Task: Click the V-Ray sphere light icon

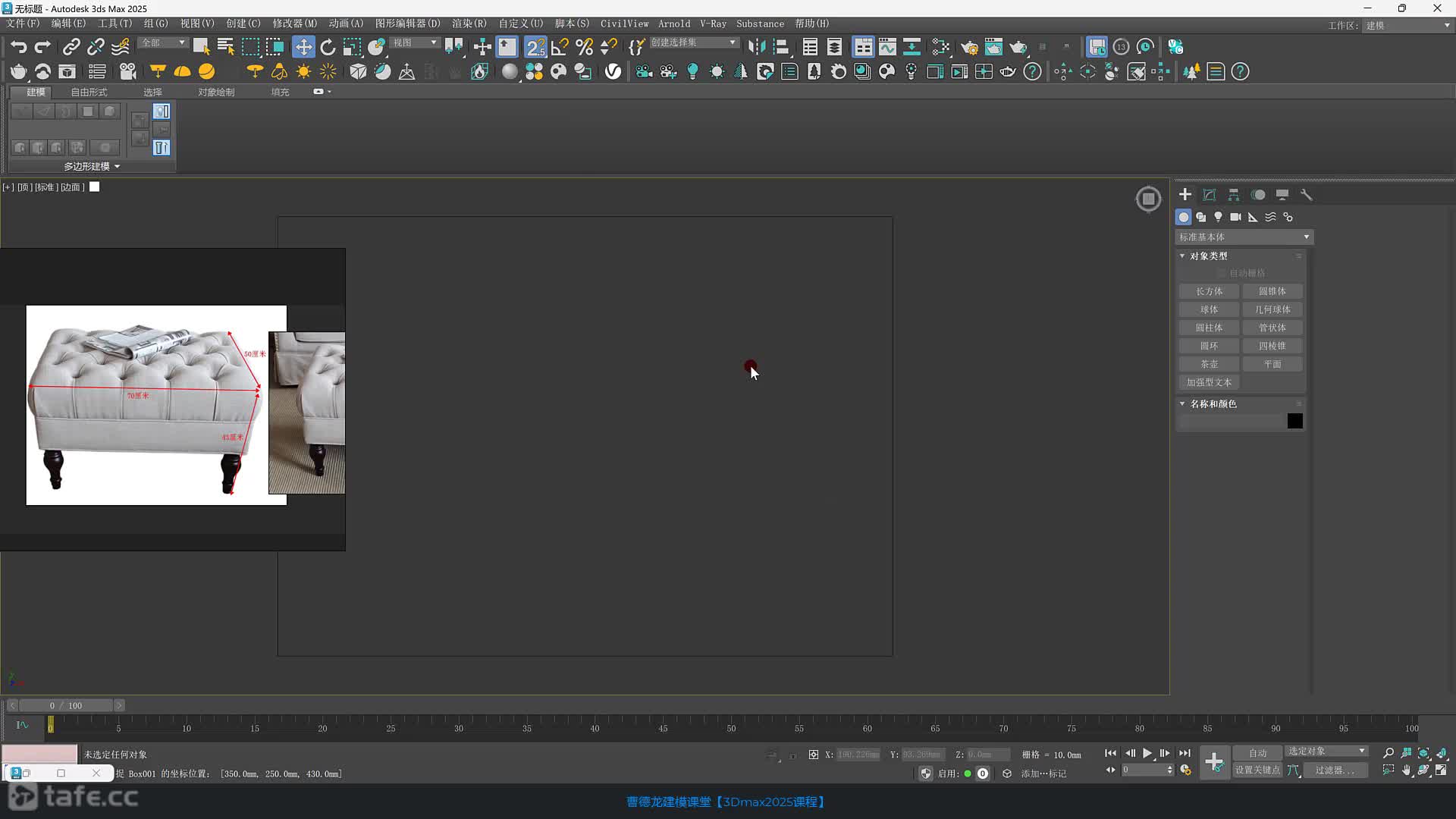Action: coord(206,71)
